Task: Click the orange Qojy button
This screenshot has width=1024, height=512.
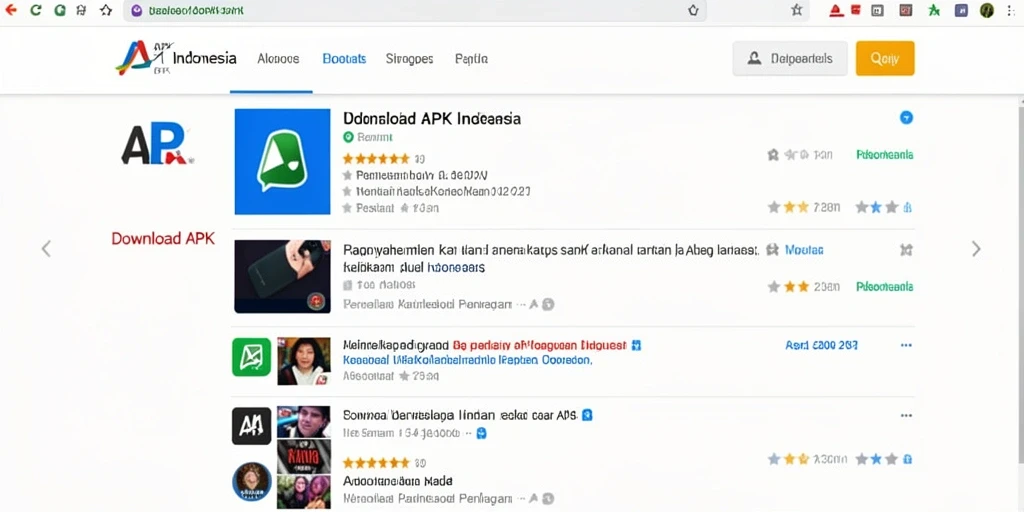Action: (885, 59)
